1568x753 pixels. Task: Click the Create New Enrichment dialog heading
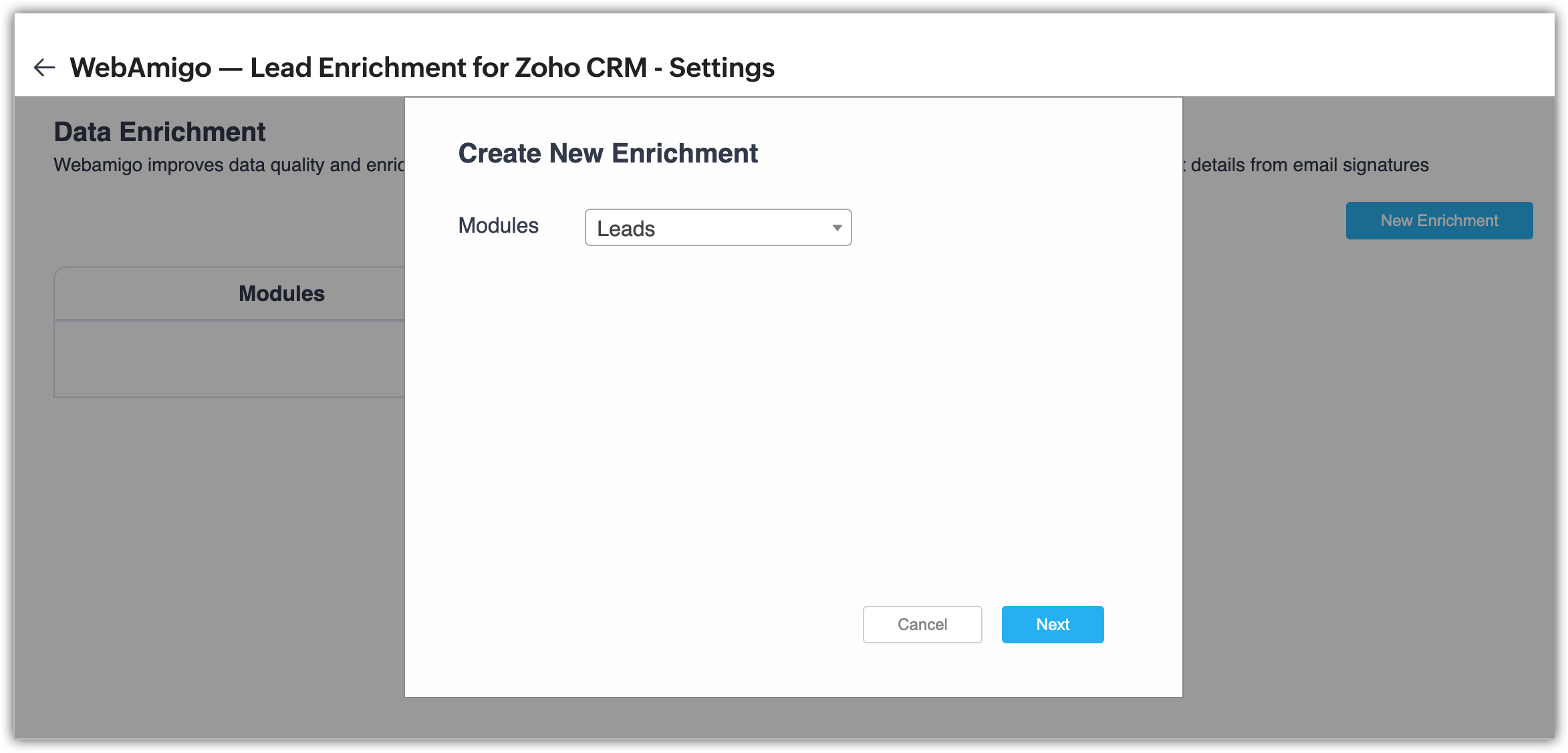click(x=608, y=153)
